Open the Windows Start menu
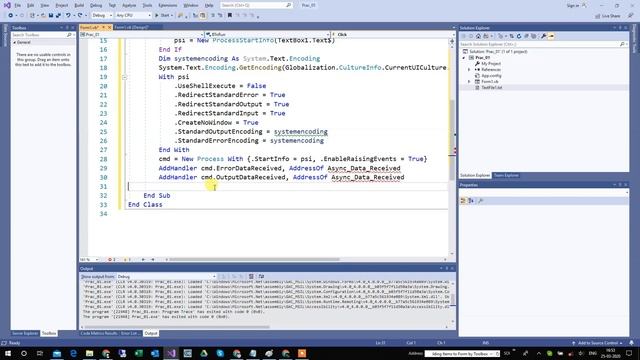This screenshot has width=640, height=360. coord(7,353)
